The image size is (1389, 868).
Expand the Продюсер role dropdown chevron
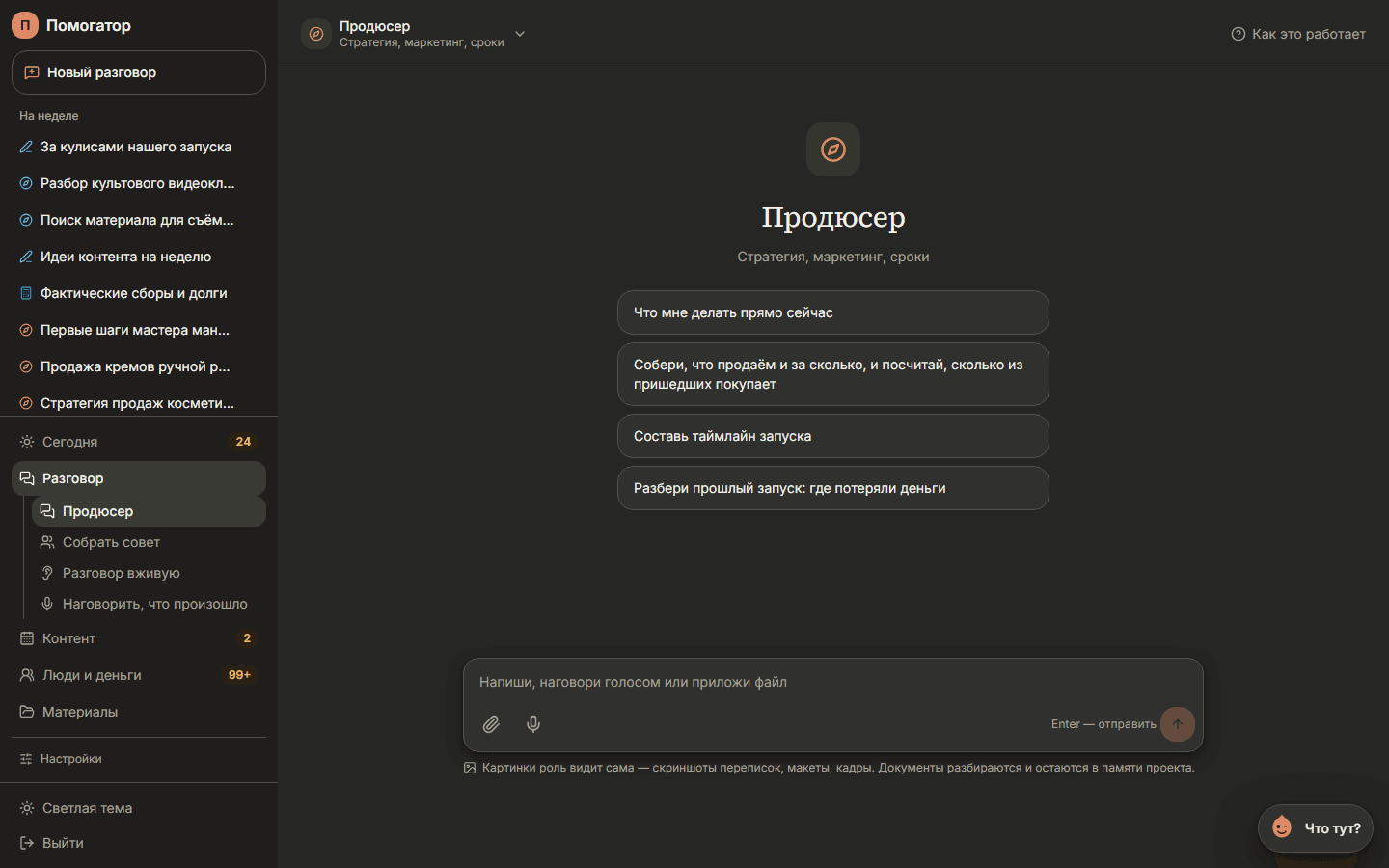[520, 34]
